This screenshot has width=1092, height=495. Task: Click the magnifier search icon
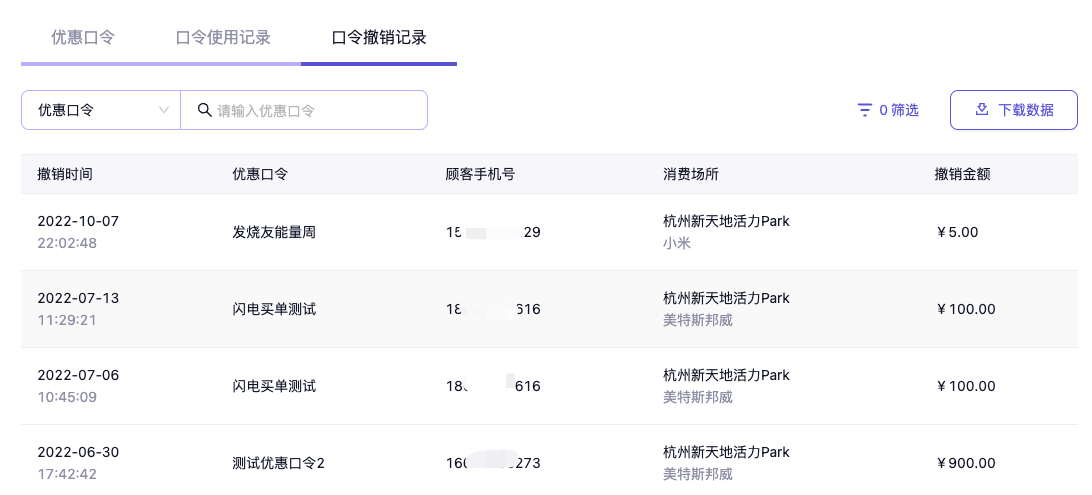coord(204,110)
